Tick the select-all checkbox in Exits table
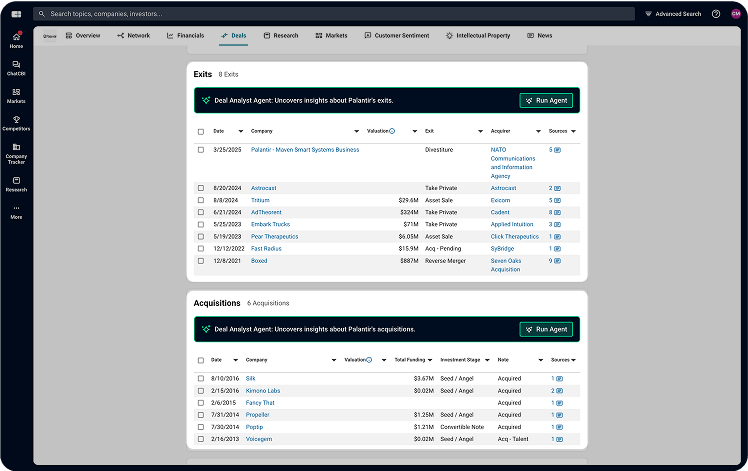 tap(201, 131)
